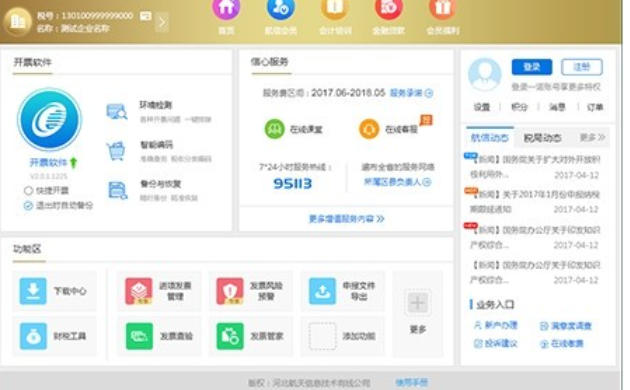
Task: Open the gift icon for 会员福利
Action: [x=442, y=8]
